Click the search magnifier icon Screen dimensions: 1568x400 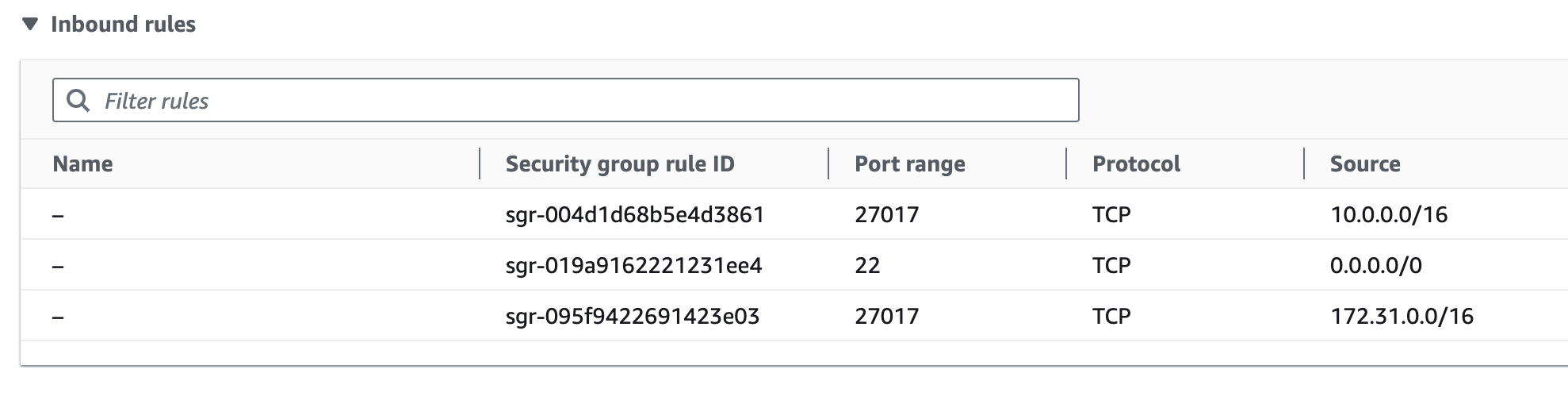coord(78,101)
